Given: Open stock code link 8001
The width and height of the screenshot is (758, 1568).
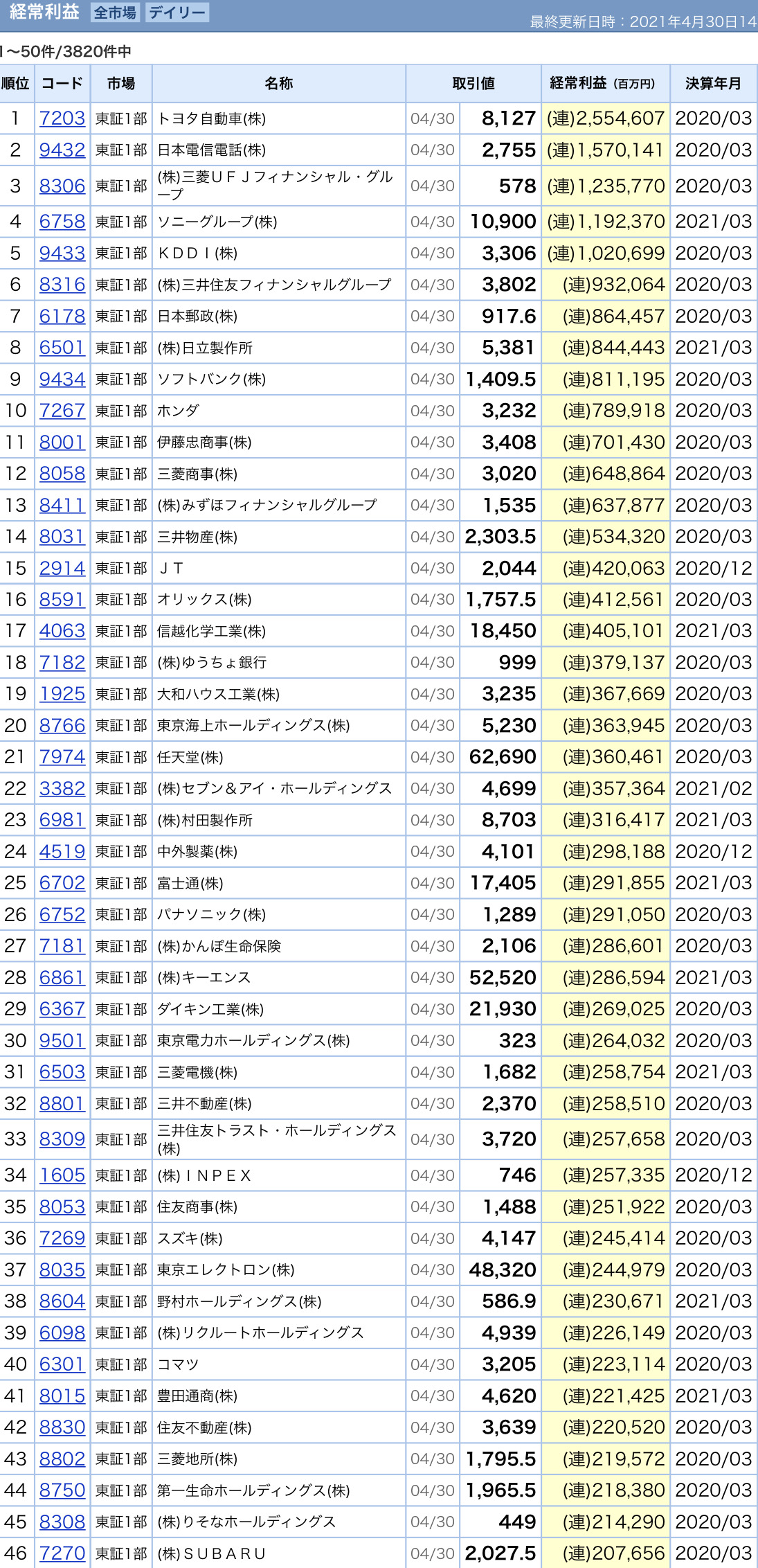Looking at the screenshot, I should click(62, 442).
